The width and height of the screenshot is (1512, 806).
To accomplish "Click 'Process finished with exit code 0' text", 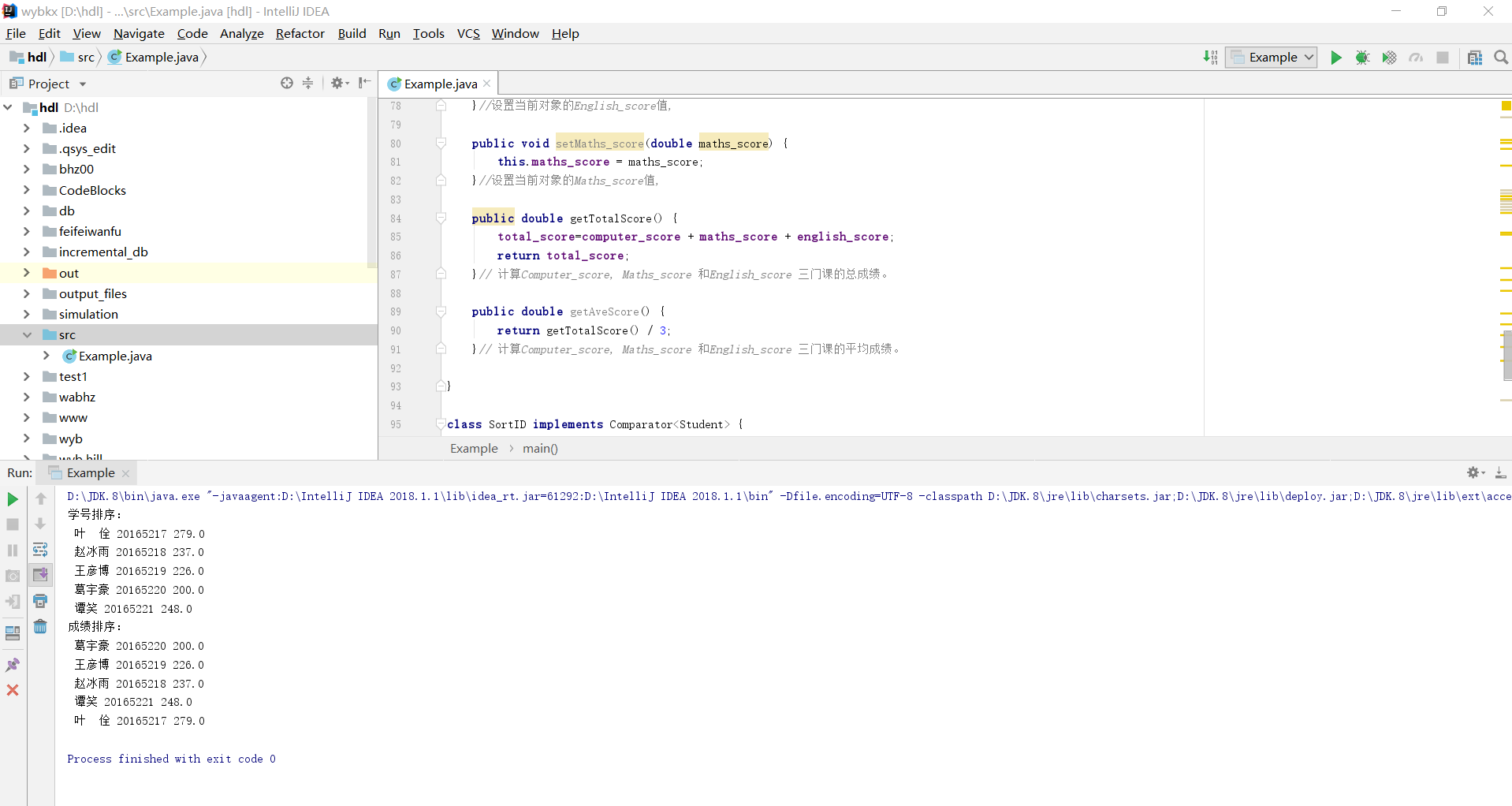I will click(171, 759).
